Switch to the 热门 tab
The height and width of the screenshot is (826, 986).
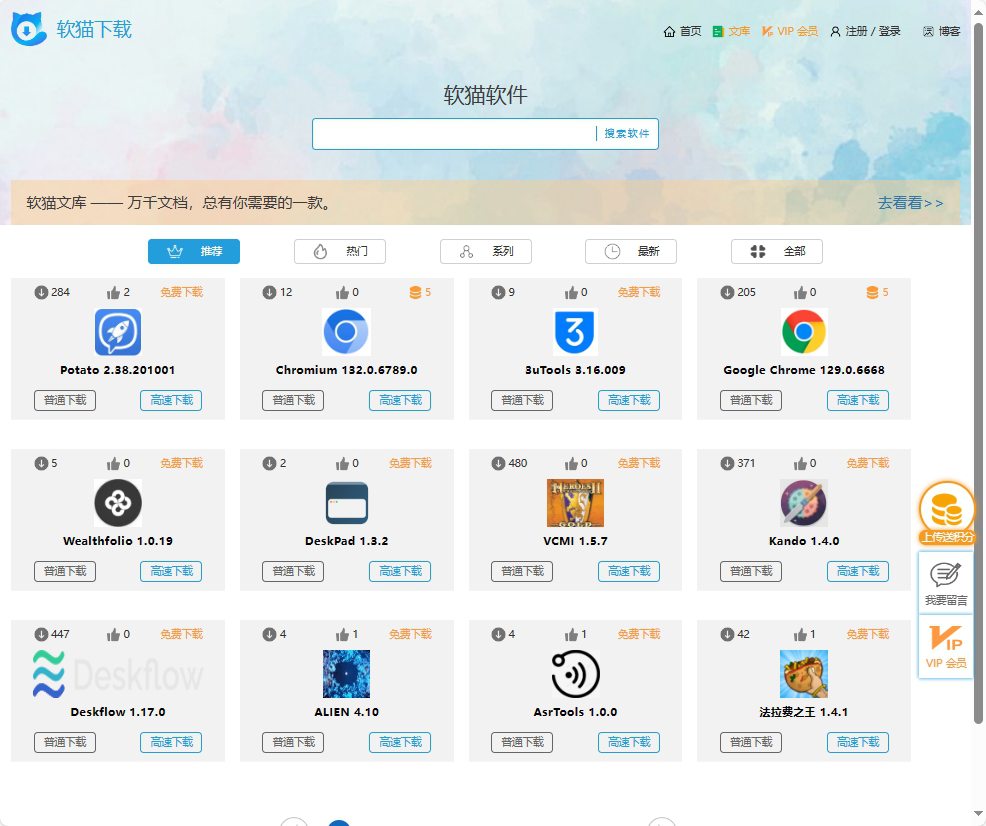(339, 251)
